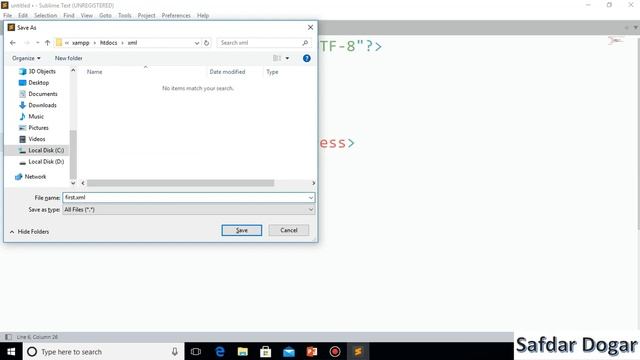Open Task View on taskbar
The height and width of the screenshot is (360, 640).
click(x=196, y=351)
